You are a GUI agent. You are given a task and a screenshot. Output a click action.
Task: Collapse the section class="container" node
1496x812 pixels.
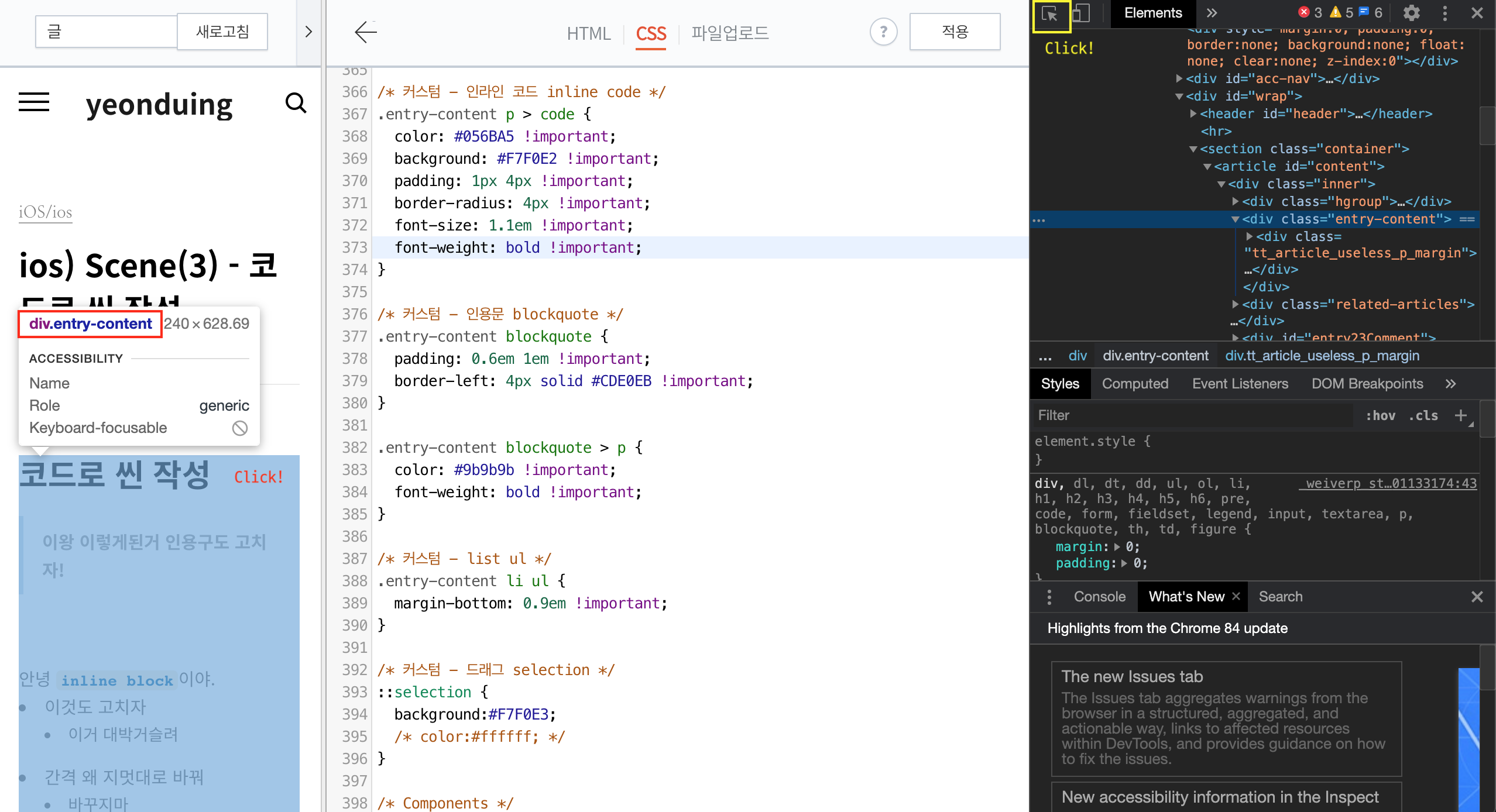pos(1193,149)
